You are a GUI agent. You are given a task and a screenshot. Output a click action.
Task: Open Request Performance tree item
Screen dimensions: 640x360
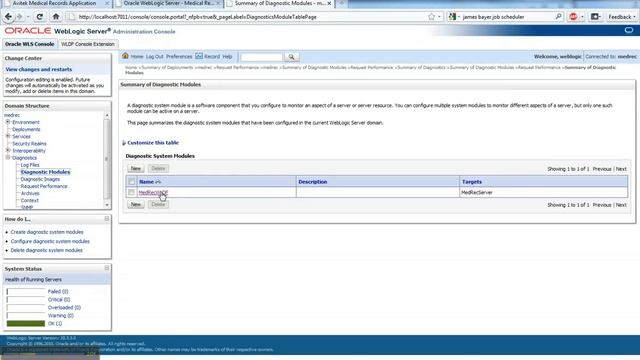44,186
